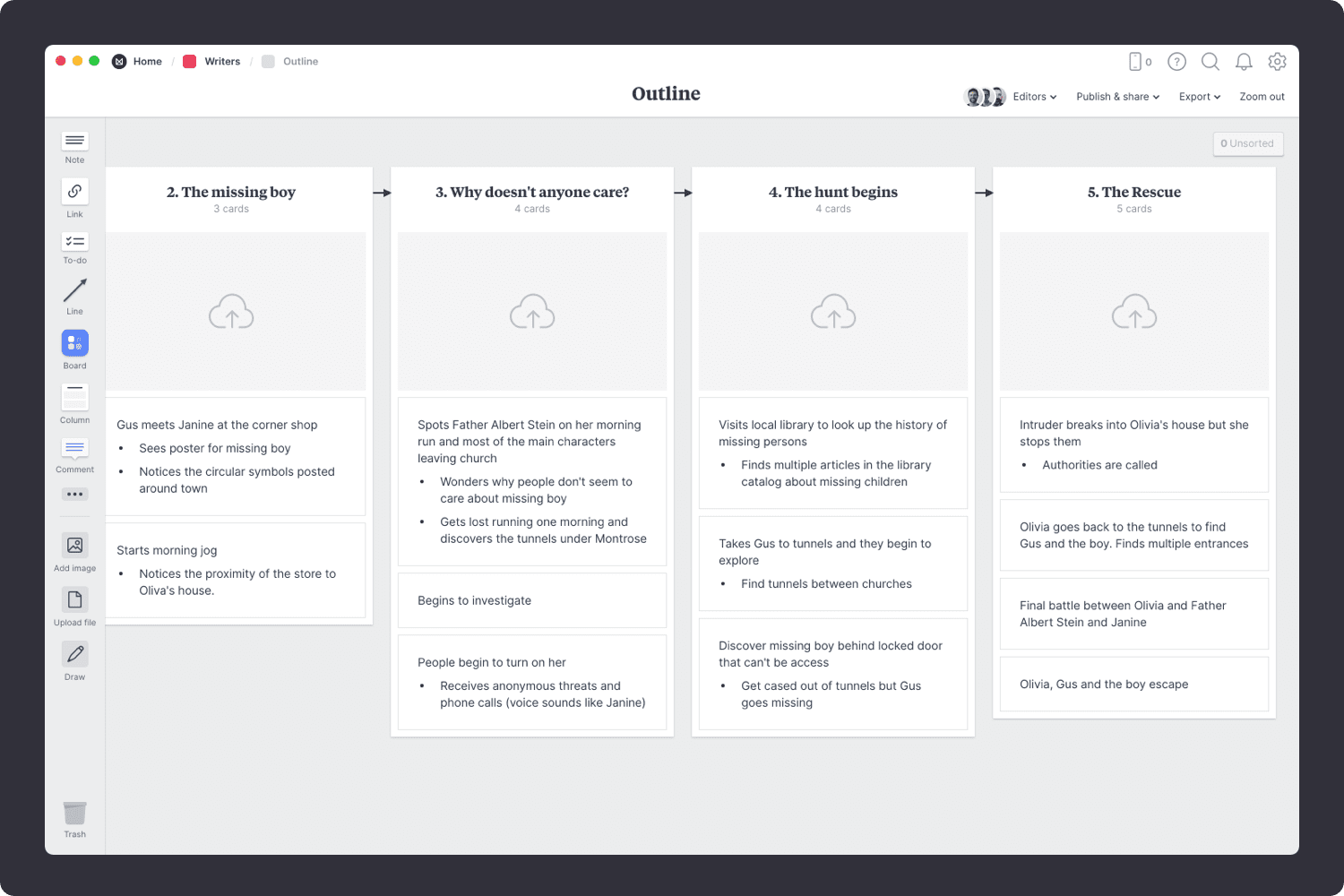Screen dimensions: 1344x896
Task: Go to Writers breadcrumb
Action: pos(222,62)
